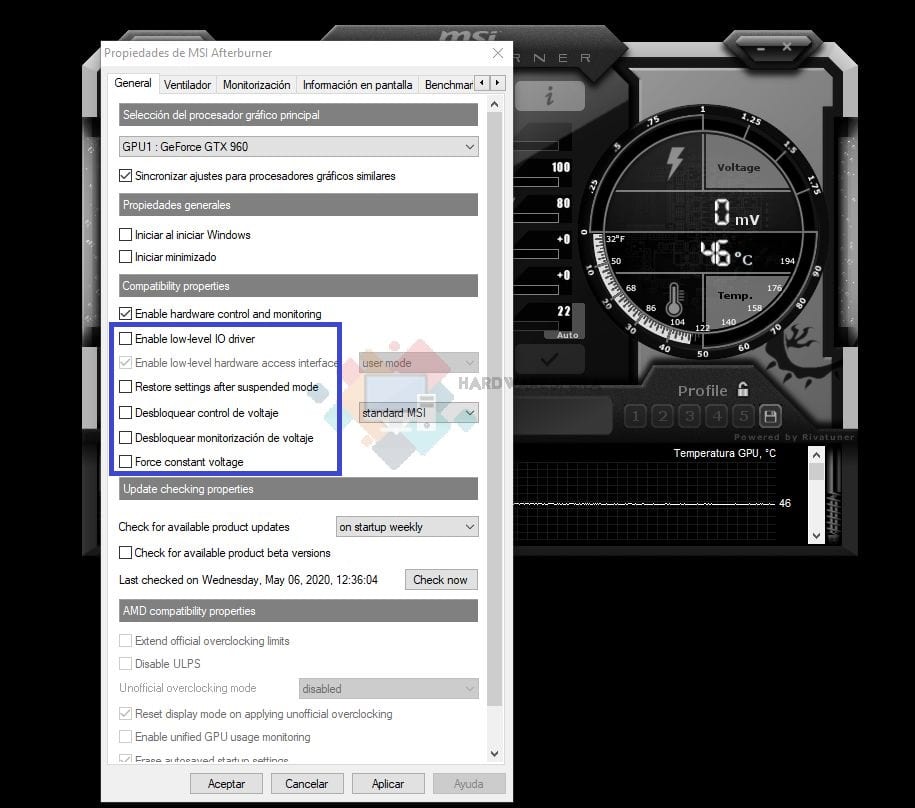Image resolution: width=915 pixels, height=808 pixels.
Task: Toggle Extend official overclocking limits
Action: 125,641
